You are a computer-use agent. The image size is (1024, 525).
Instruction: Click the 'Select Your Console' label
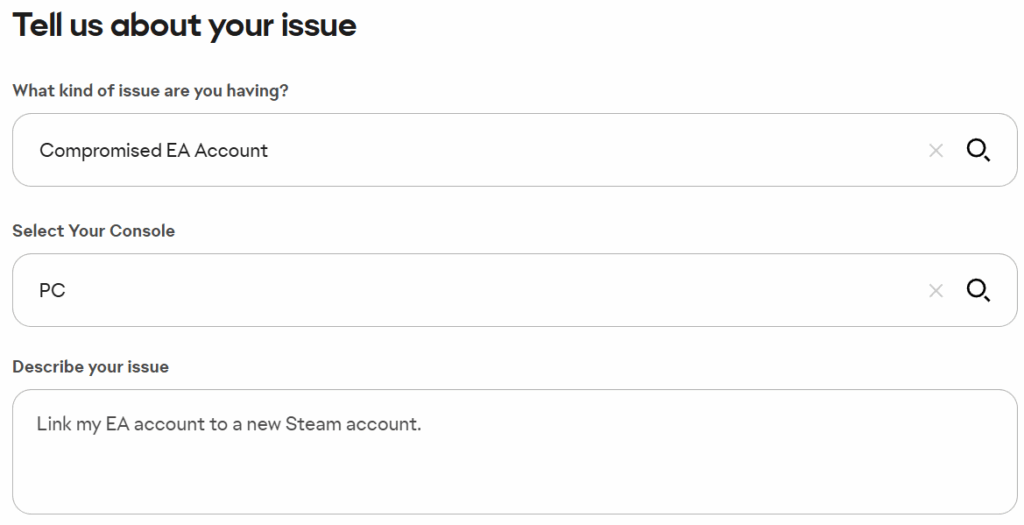(93, 231)
